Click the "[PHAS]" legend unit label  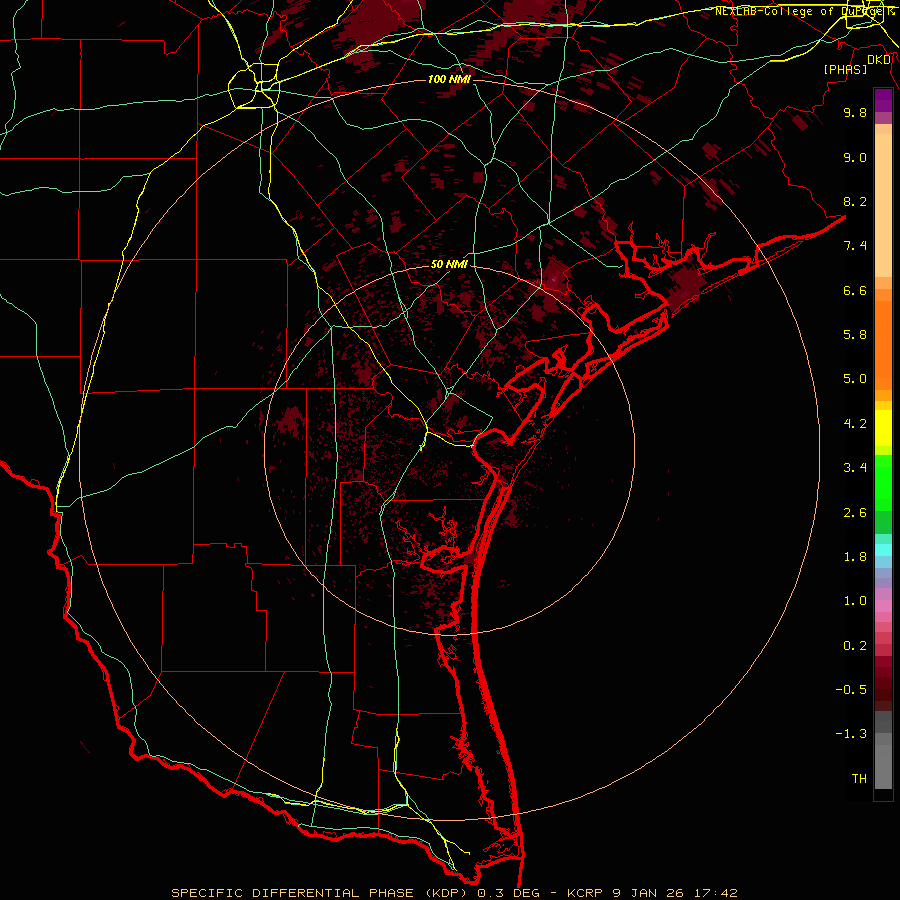(x=845, y=69)
